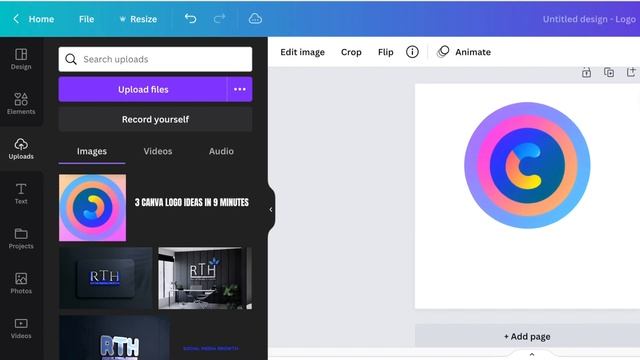Switch to the Images tab

tap(92, 151)
